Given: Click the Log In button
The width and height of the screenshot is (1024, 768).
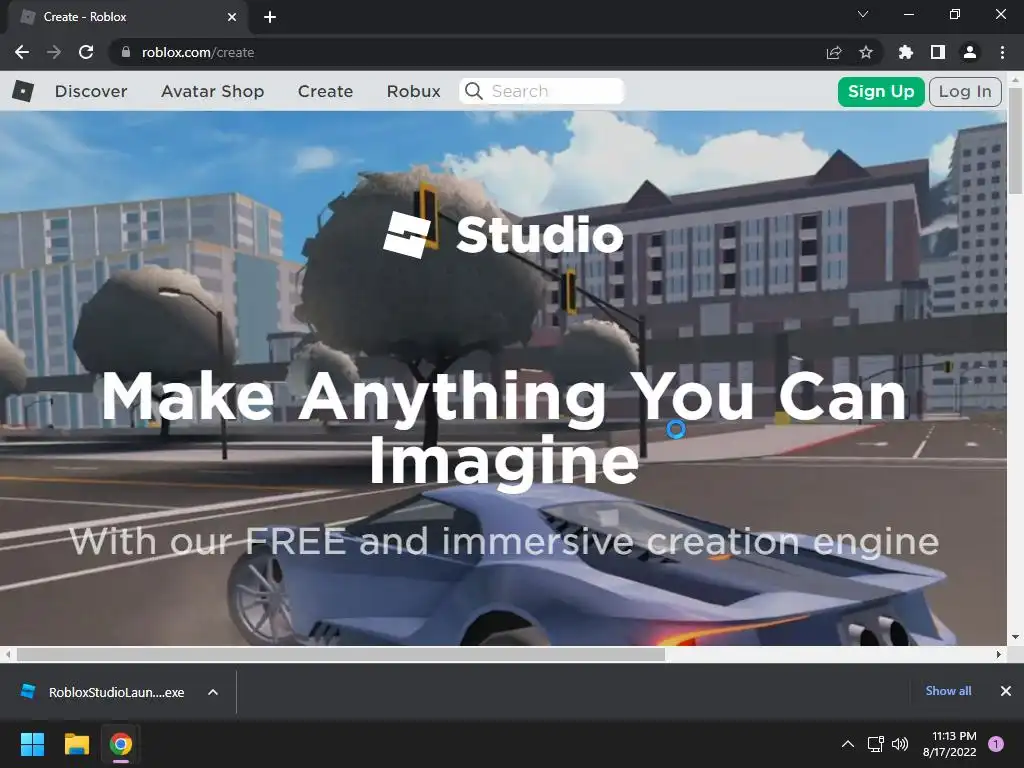Looking at the screenshot, I should pyautogui.click(x=965, y=91).
